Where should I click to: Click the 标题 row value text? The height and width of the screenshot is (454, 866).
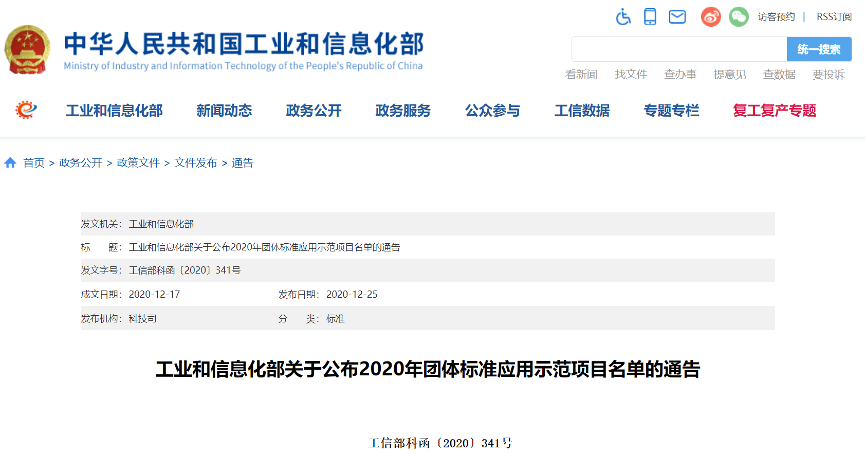[265, 247]
